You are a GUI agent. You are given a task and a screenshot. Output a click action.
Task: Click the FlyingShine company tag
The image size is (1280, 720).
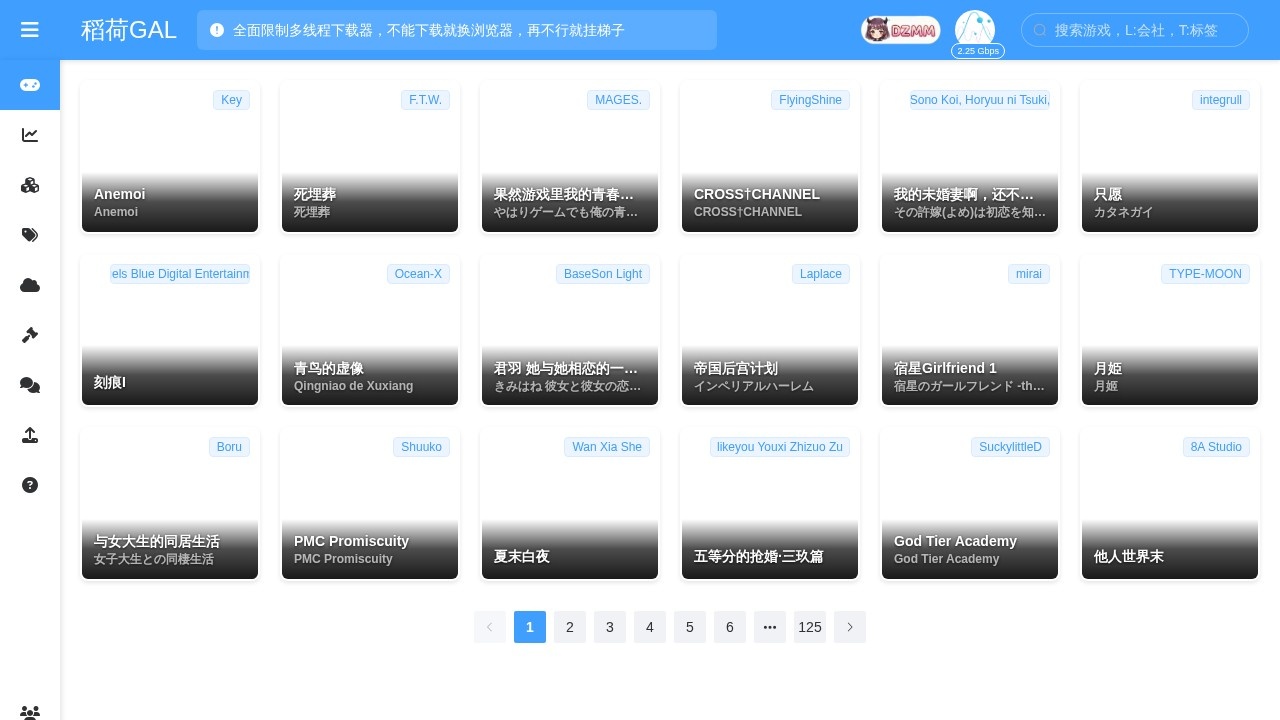[810, 100]
